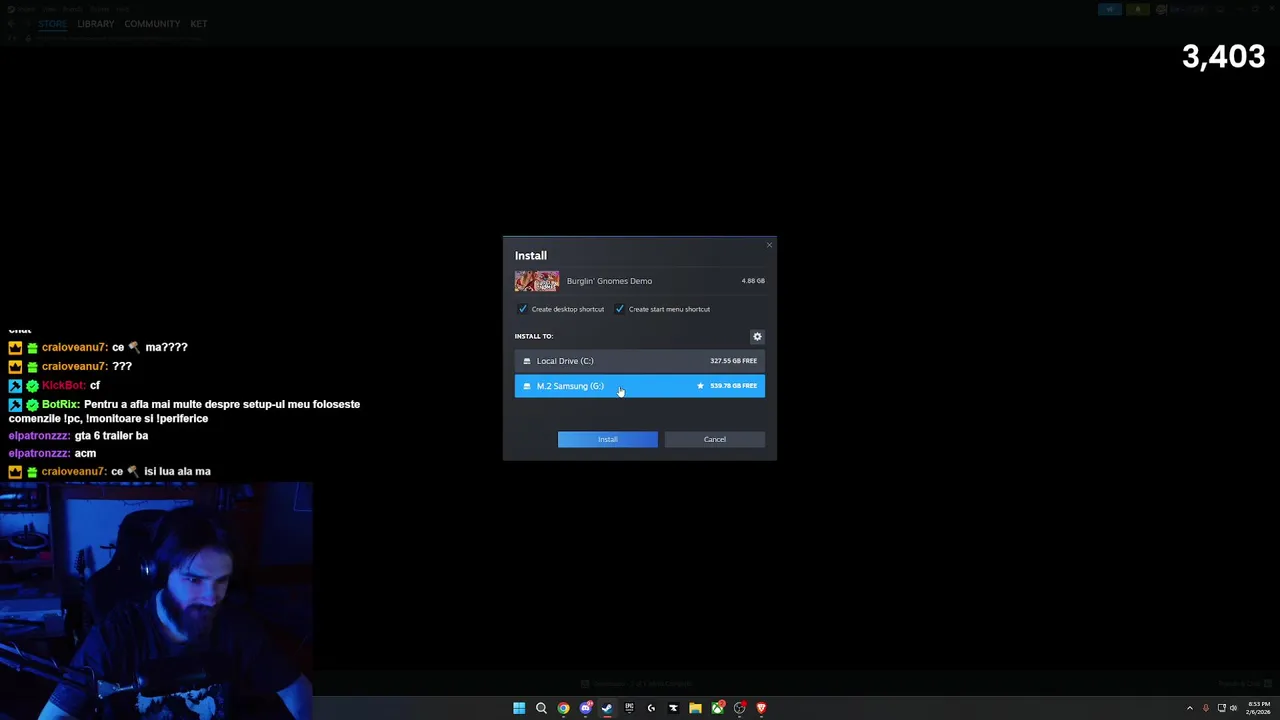Open the network status tray icon
Viewport: 1280px width, 720px height.
tap(1221, 708)
